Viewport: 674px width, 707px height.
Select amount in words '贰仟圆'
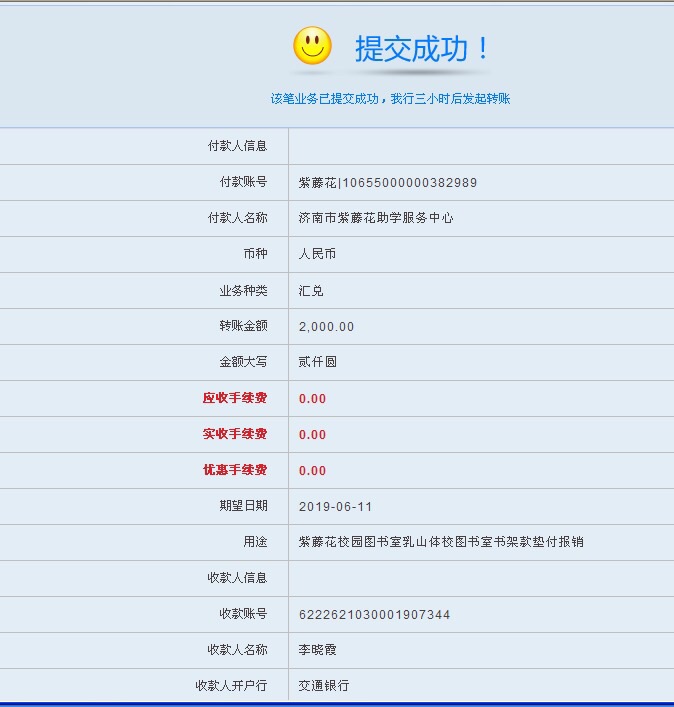click(317, 362)
